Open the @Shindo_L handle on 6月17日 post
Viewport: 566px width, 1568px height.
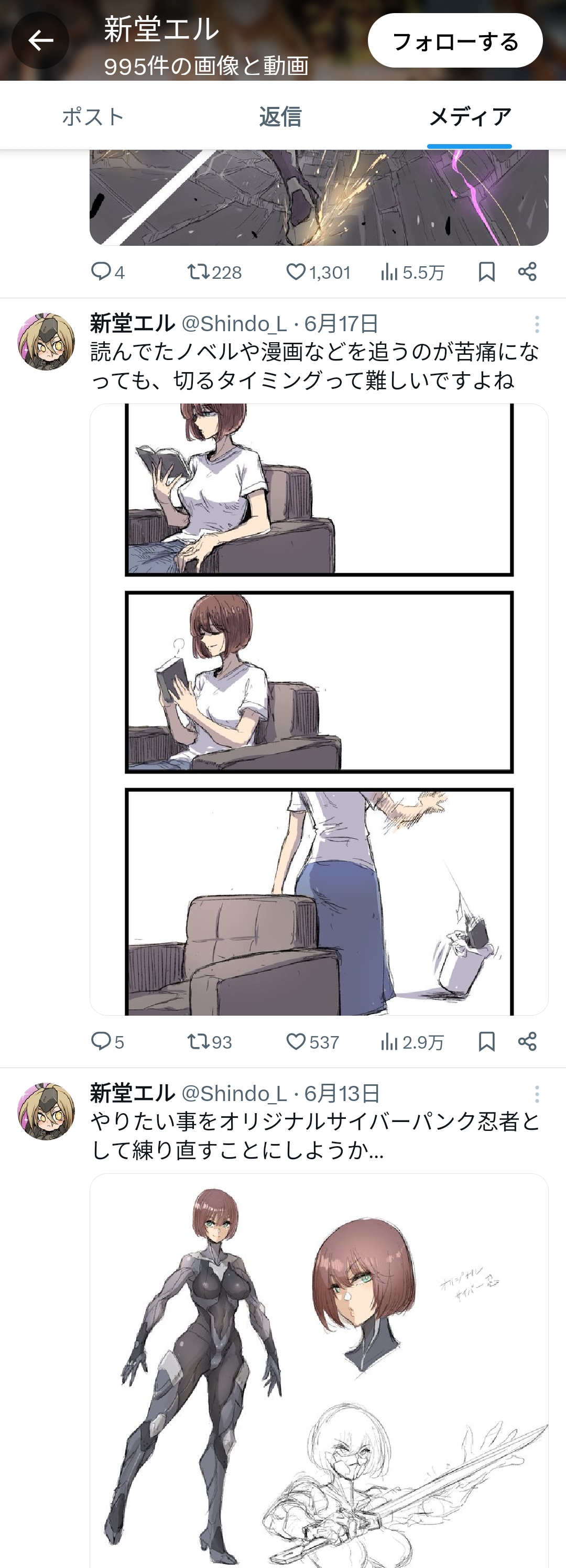coord(234,324)
